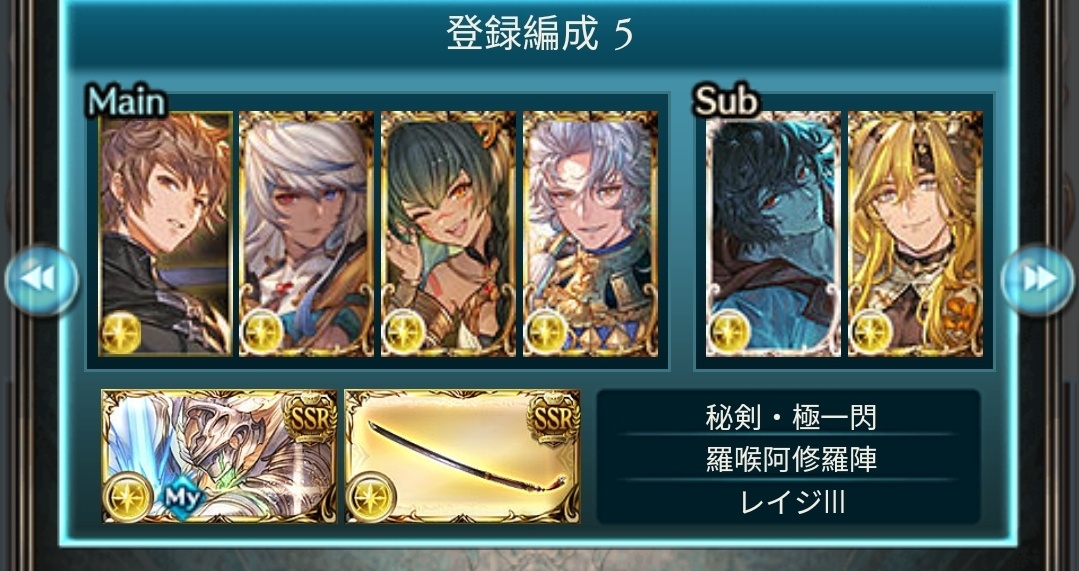The height and width of the screenshot is (571, 1079).
Task: Select the レイジIII skill entry
Action: [791, 502]
